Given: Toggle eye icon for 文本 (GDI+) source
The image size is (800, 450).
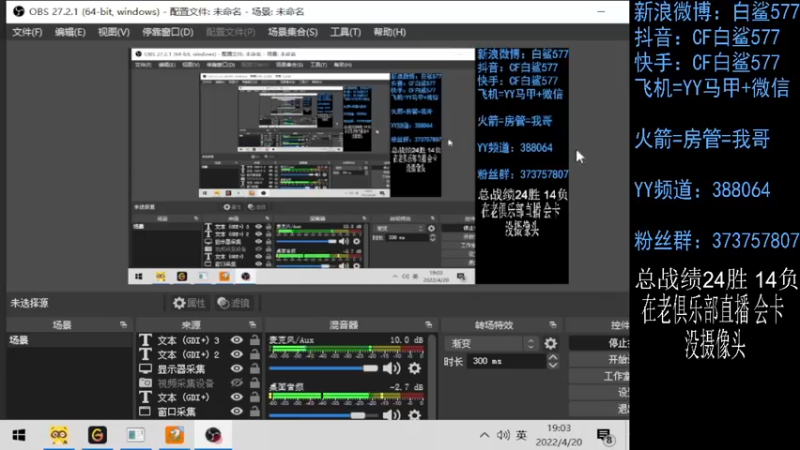Looking at the screenshot, I should 236,397.
